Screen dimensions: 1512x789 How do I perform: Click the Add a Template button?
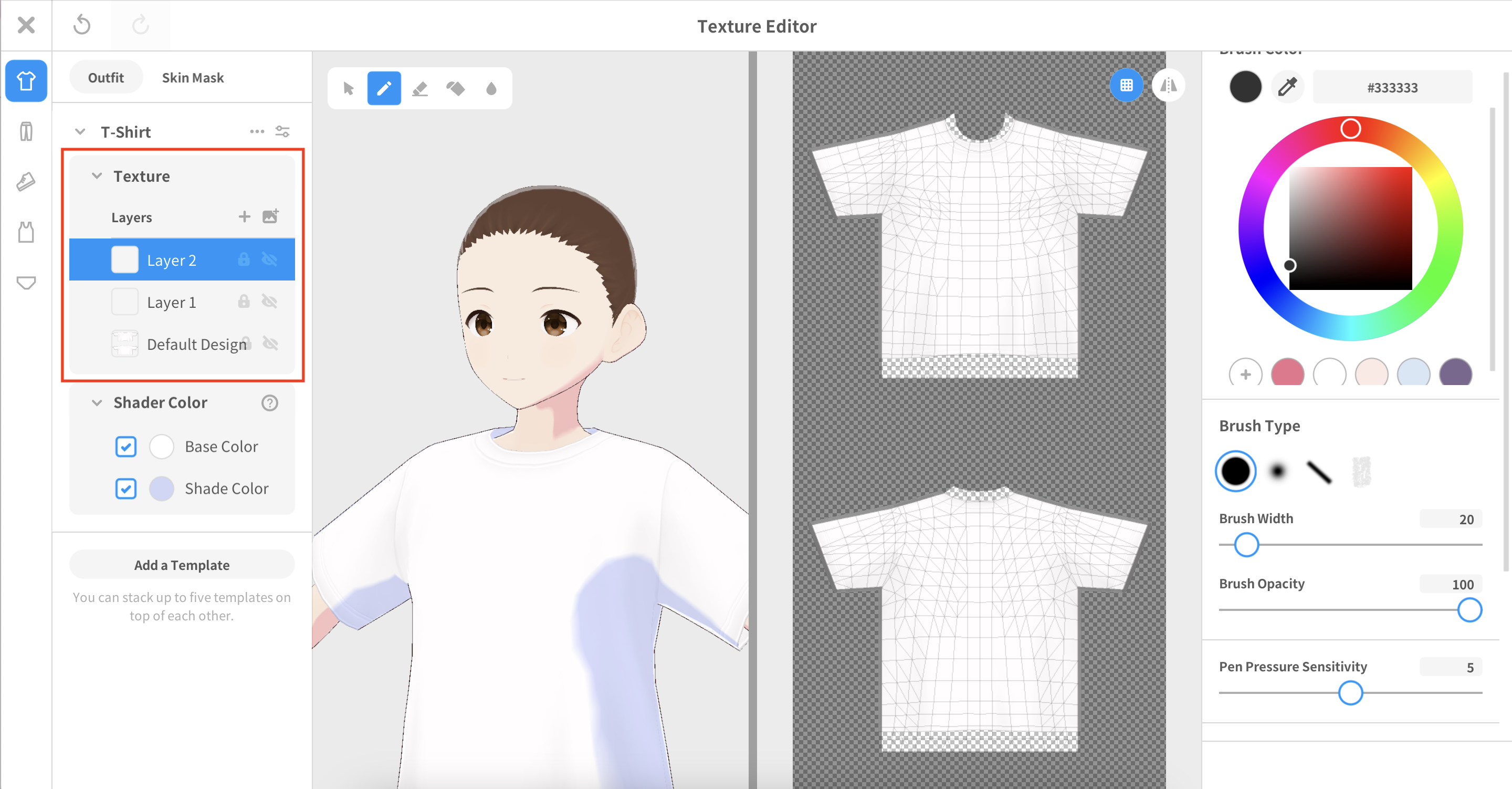pyautogui.click(x=182, y=565)
